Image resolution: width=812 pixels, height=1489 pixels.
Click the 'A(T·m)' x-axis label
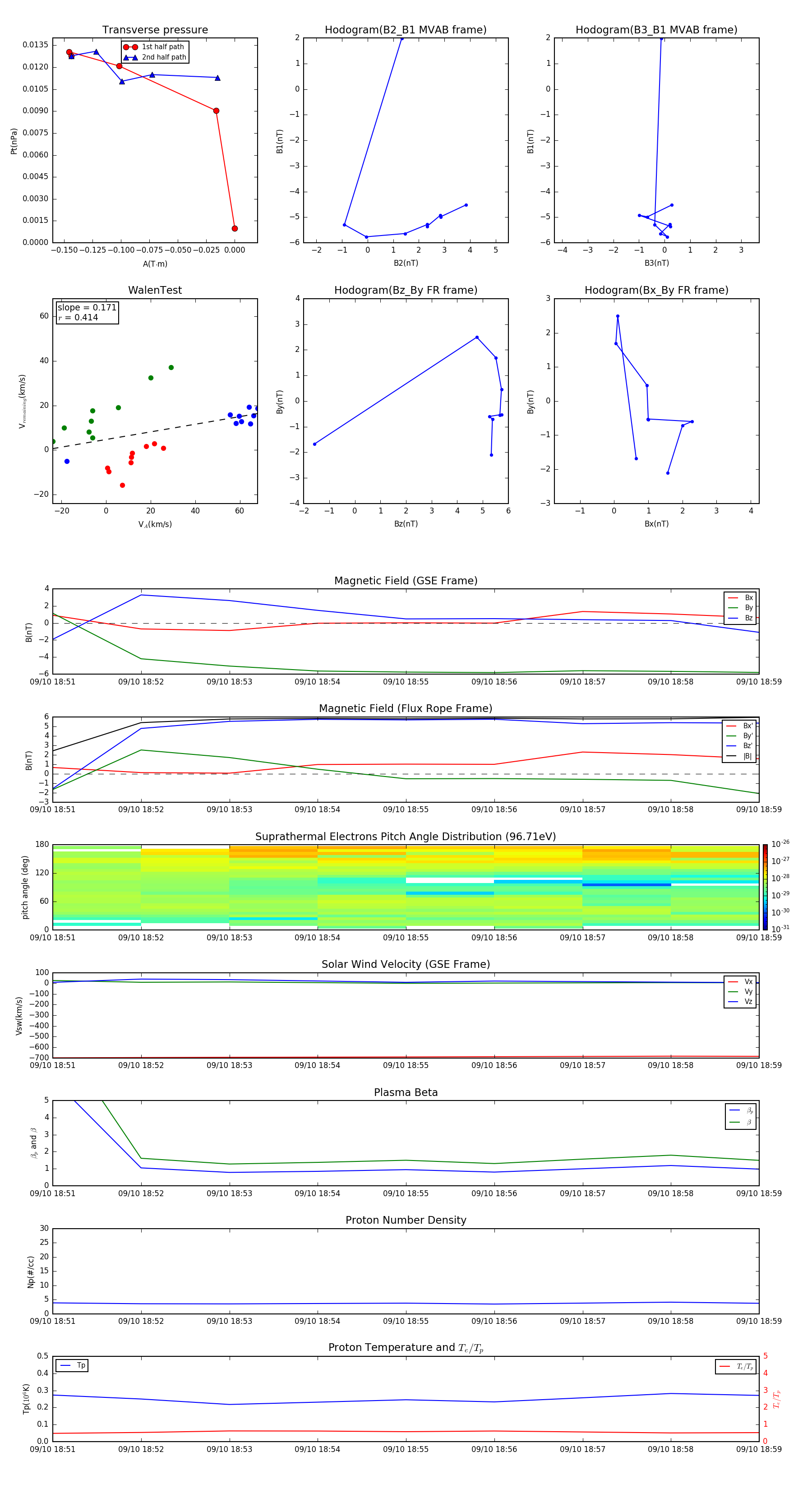[155, 264]
